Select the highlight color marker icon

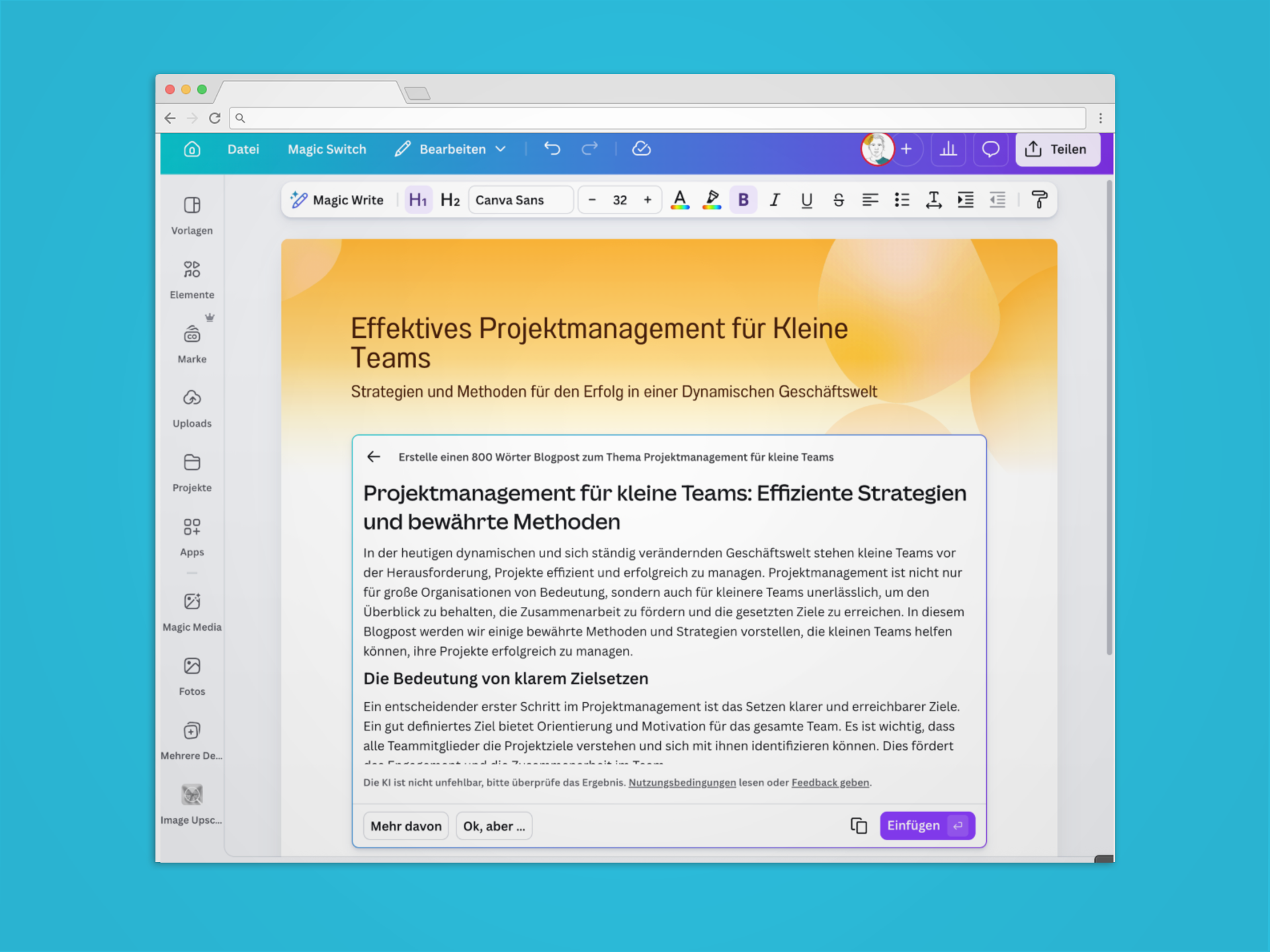pyautogui.click(x=712, y=200)
